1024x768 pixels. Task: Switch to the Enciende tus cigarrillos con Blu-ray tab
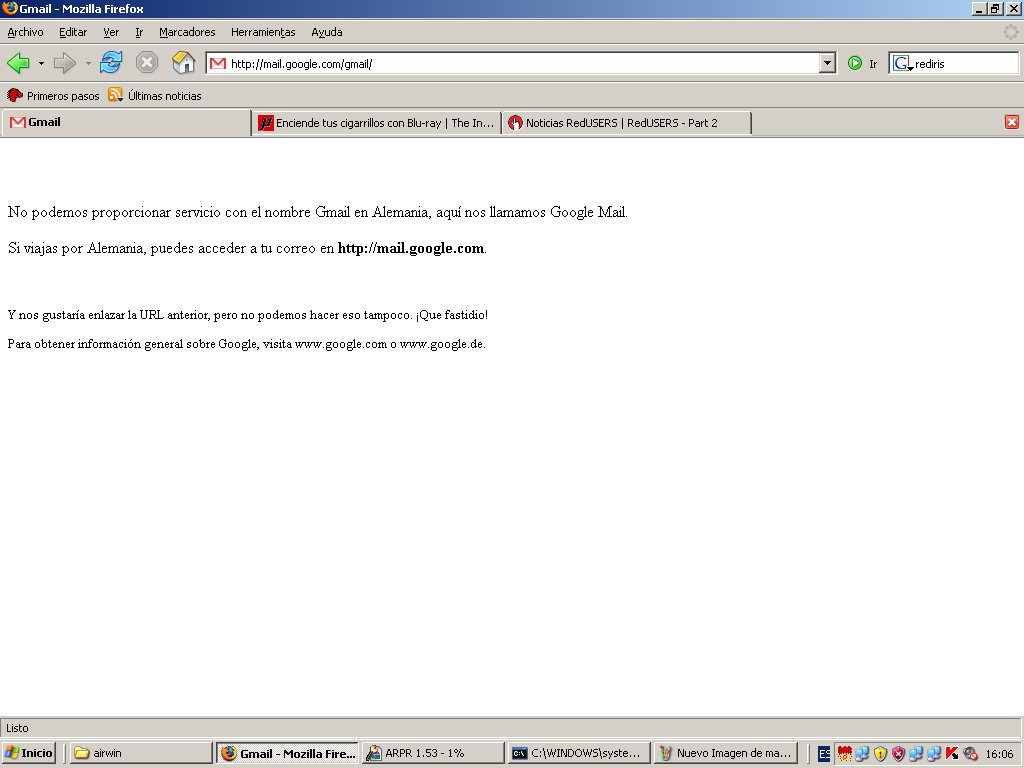(377, 123)
